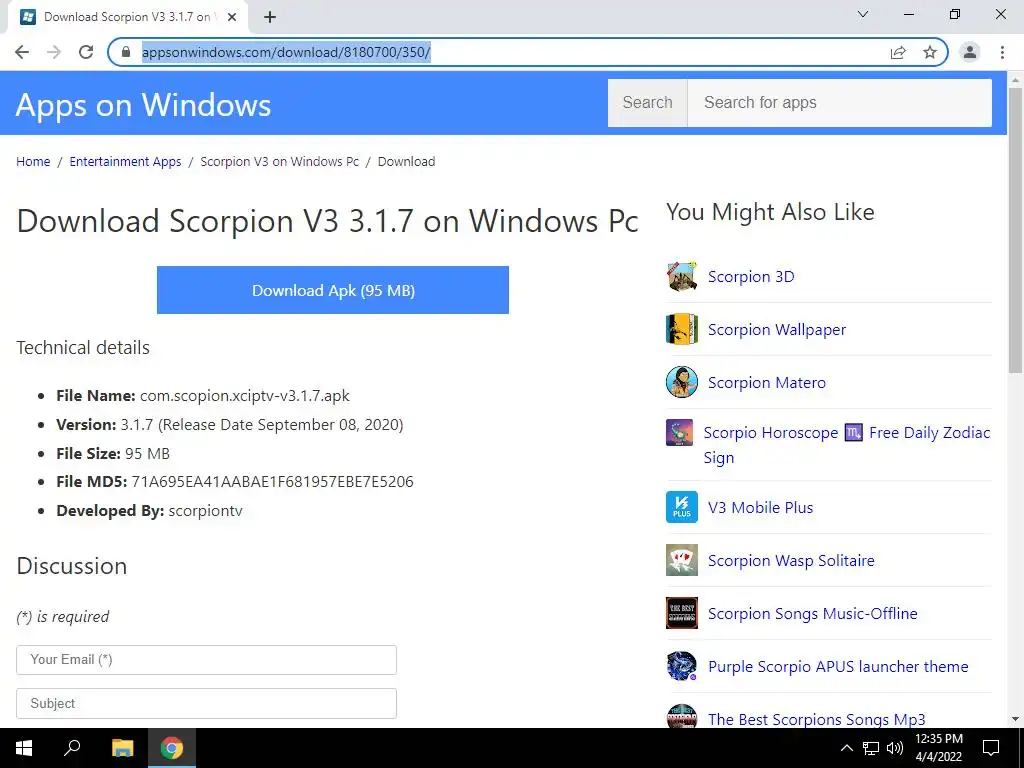Open the Scorpion Matero link
1024x768 pixels.
pyautogui.click(x=767, y=382)
